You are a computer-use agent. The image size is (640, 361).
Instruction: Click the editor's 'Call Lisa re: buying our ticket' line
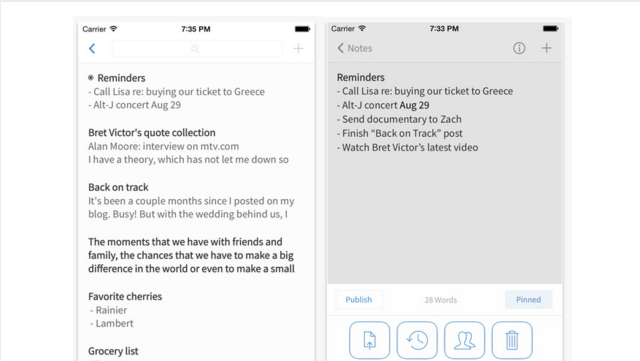(x=425, y=91)
